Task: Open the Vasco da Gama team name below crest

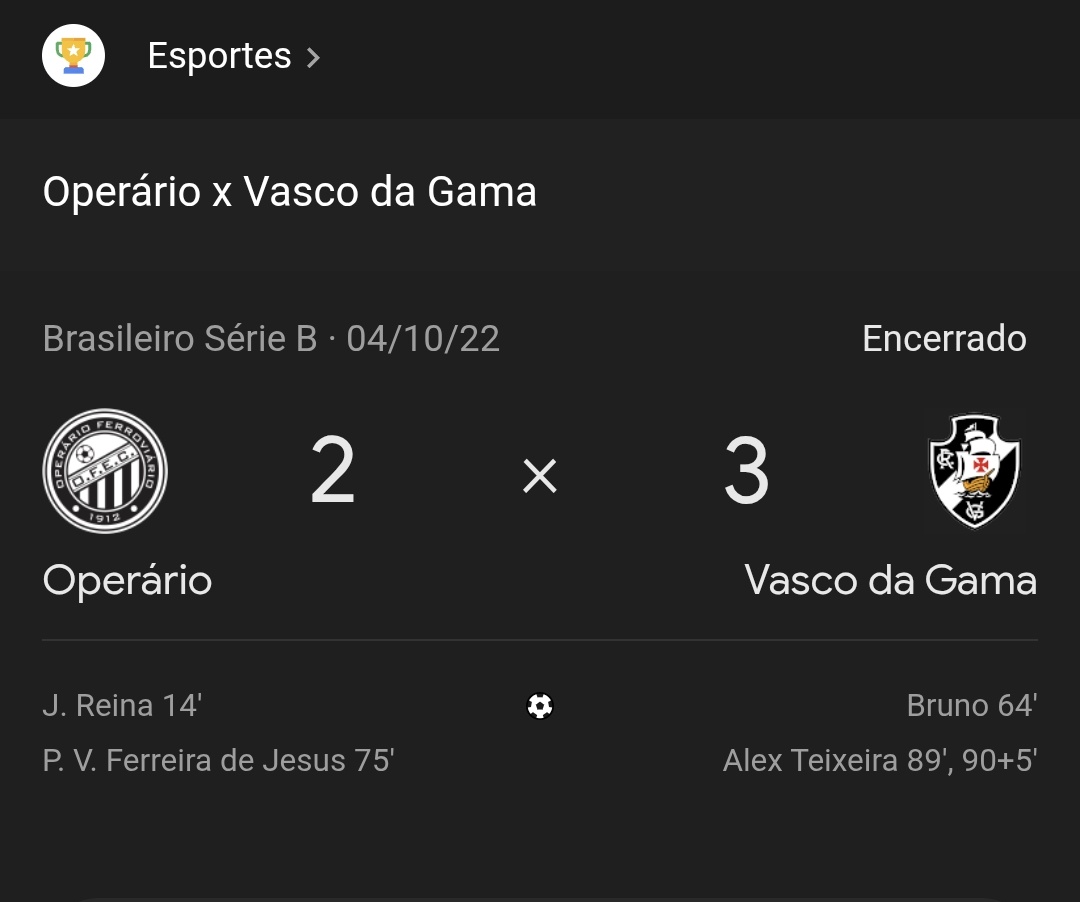Action: pyautogui.click(x=890, y=581)
